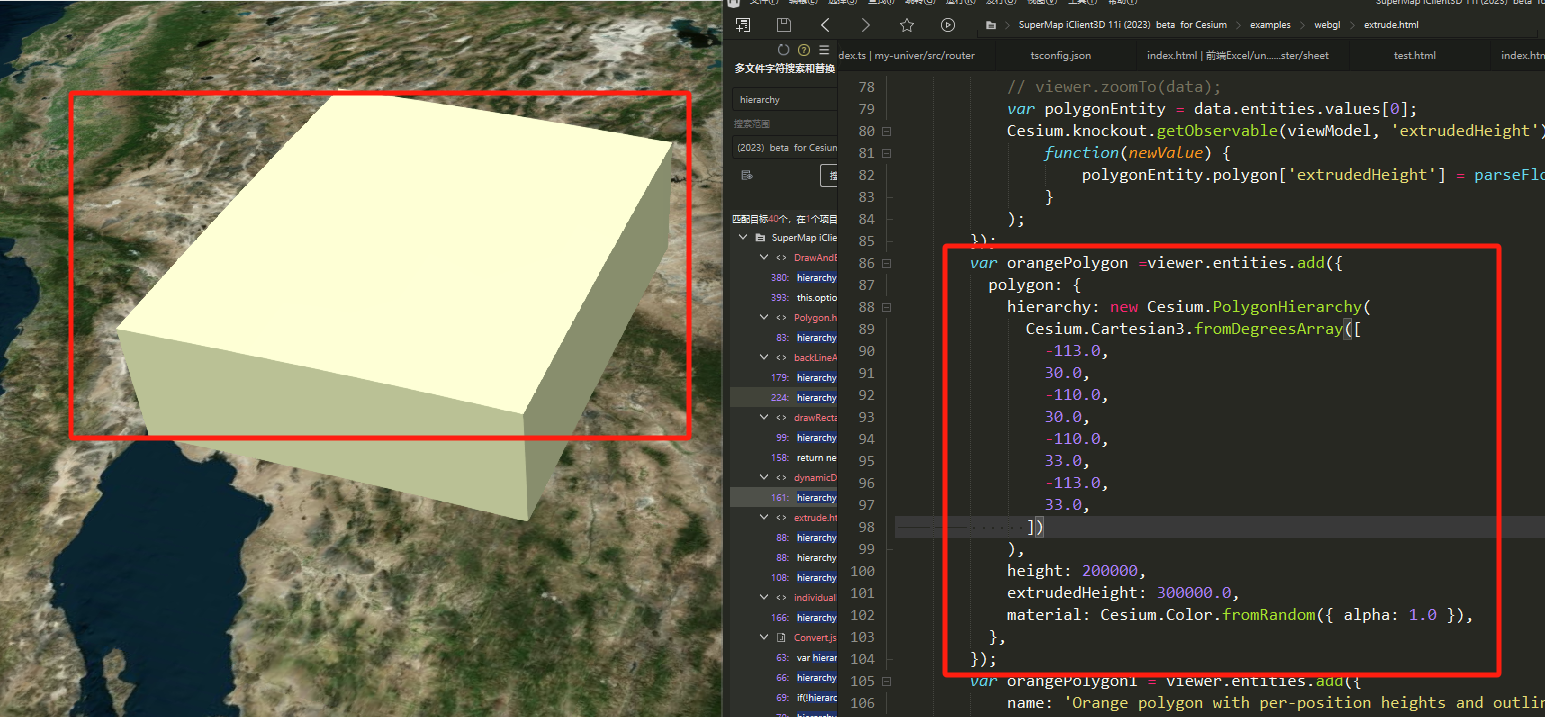1545x717 pixels.
Task: Click the search scope field
Action: click(785, 147)
